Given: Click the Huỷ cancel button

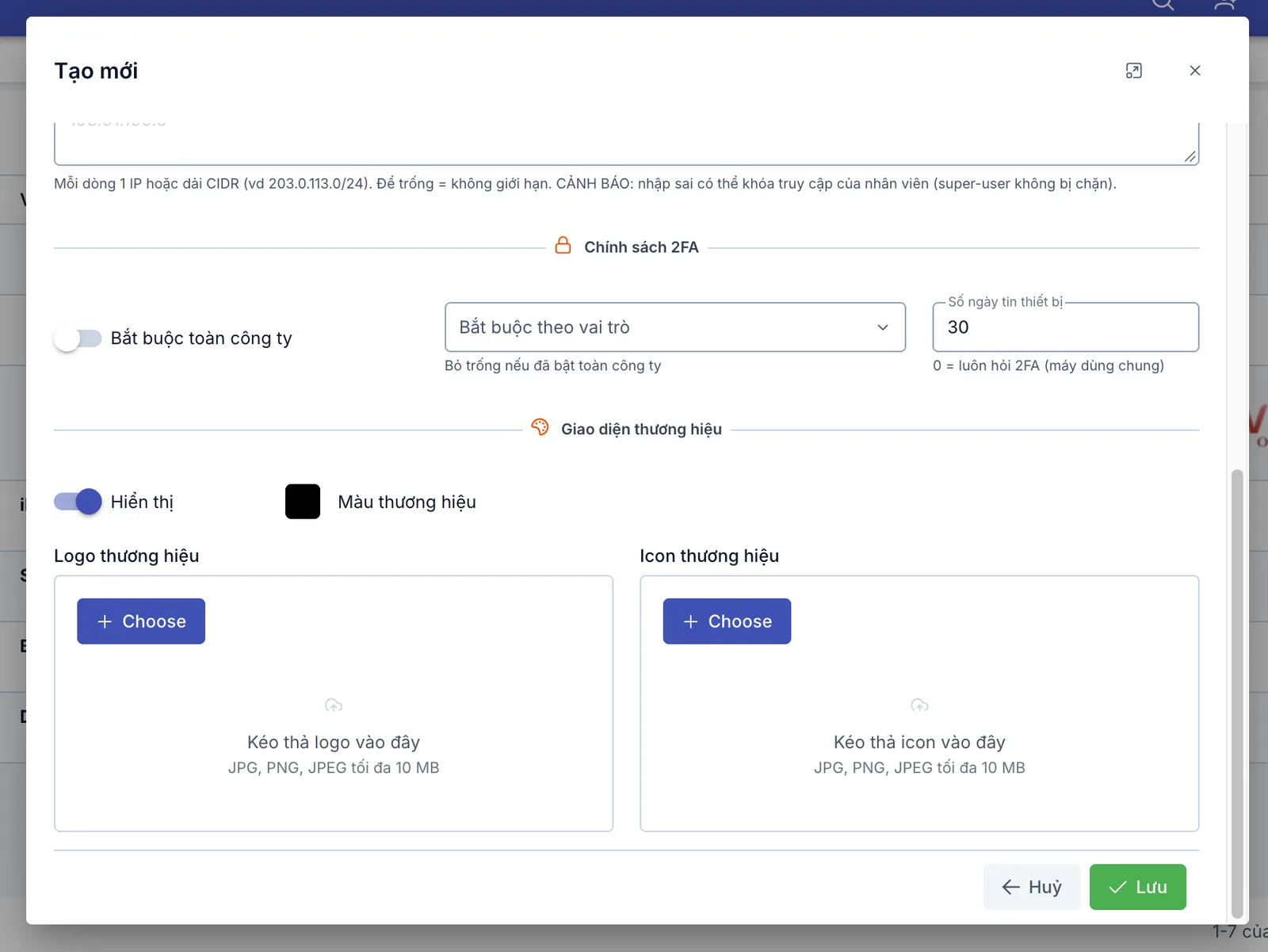Looking at the screenshot, I should 1032,887.
